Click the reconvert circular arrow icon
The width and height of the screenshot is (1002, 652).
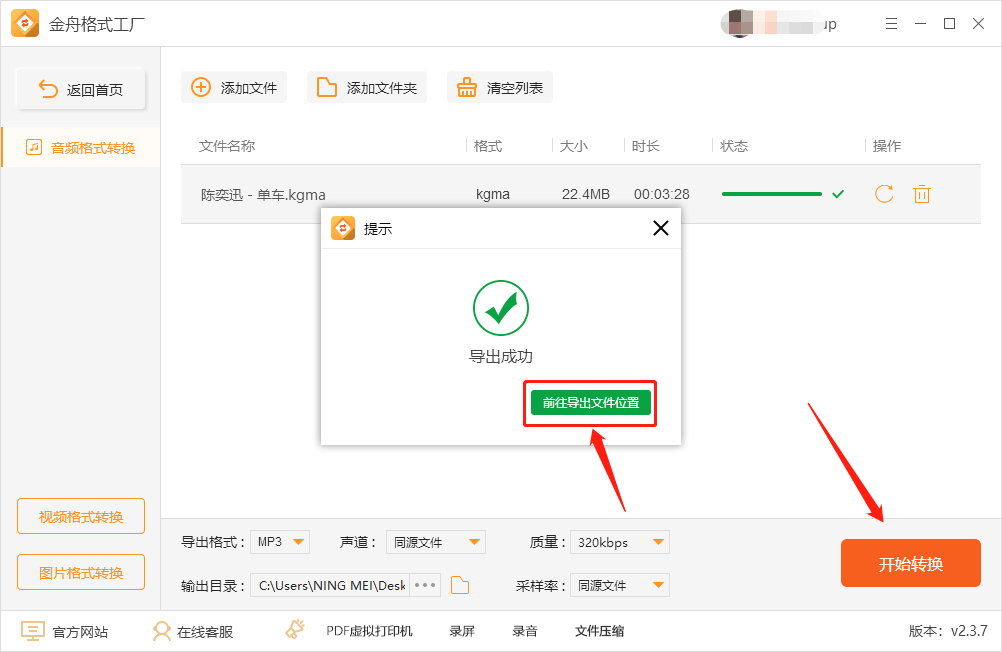coord(883,194)
